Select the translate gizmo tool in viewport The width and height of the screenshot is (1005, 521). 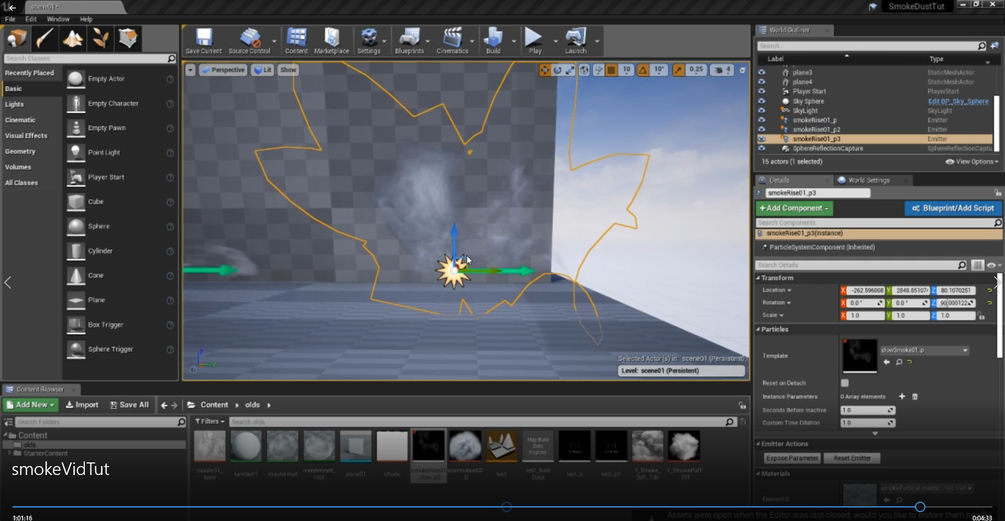coord(544,70)
